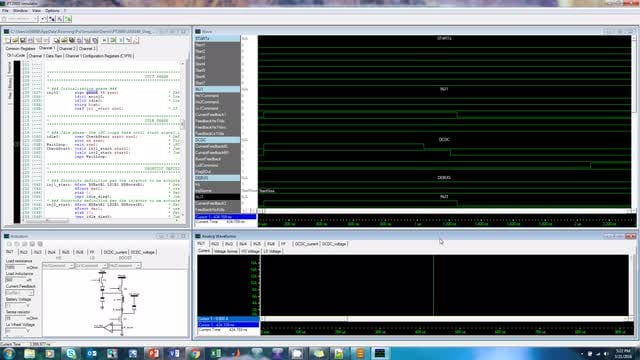The width and height of the screenshot is (640, 360).
Task: Open Chrome from the taskbar
Action: (195, 353)
